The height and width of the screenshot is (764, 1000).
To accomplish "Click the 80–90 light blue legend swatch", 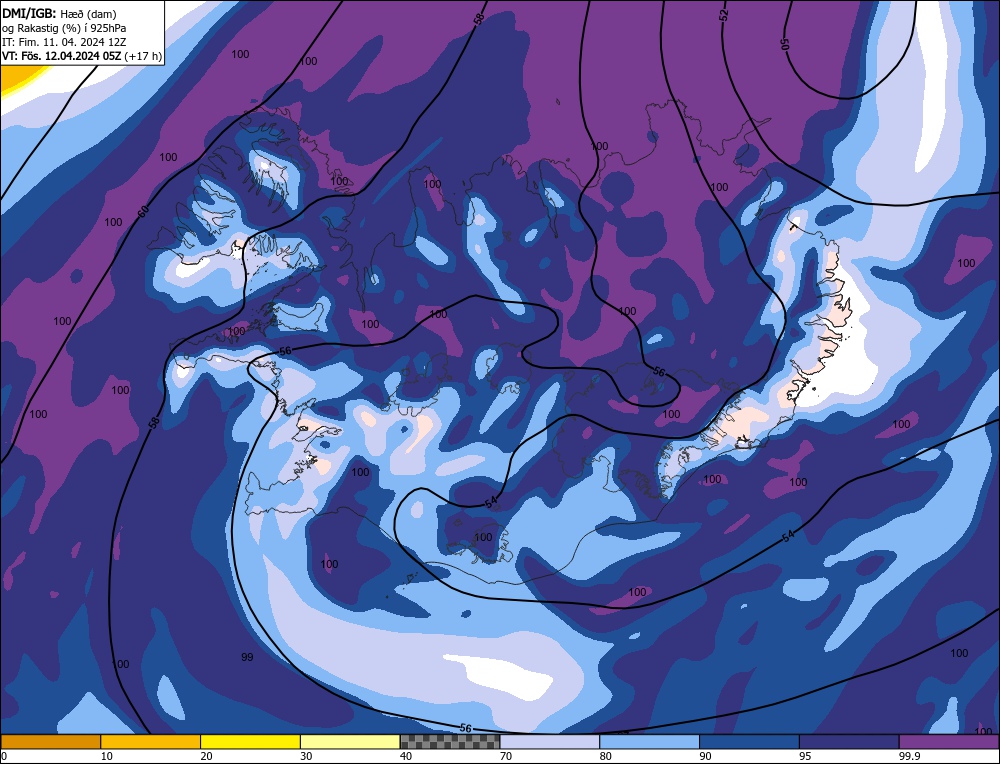I will tap(649, 742).
